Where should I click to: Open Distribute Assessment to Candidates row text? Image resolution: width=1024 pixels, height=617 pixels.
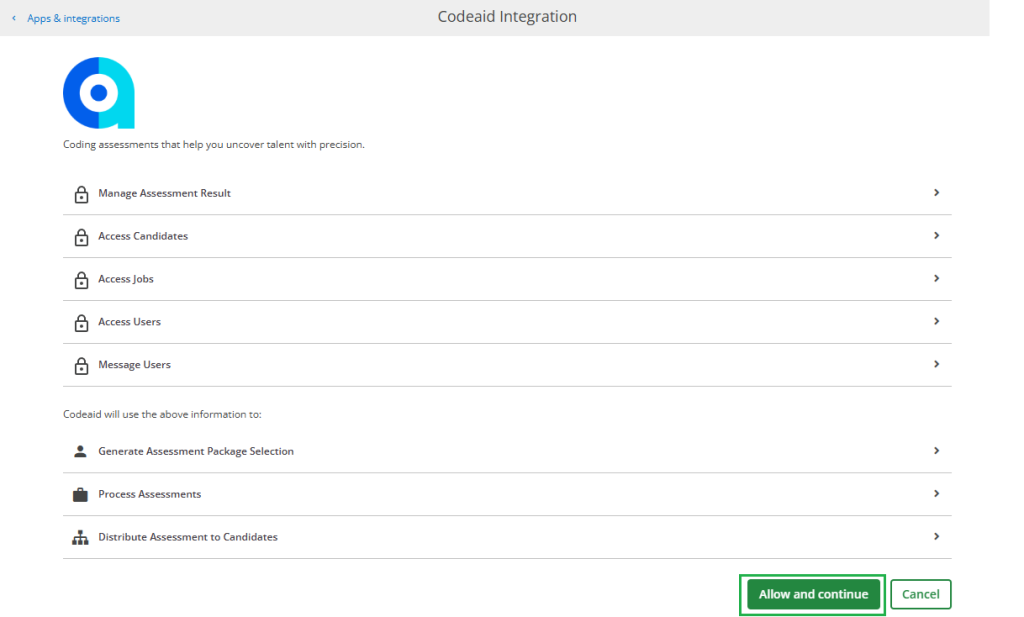click(187, 537)
